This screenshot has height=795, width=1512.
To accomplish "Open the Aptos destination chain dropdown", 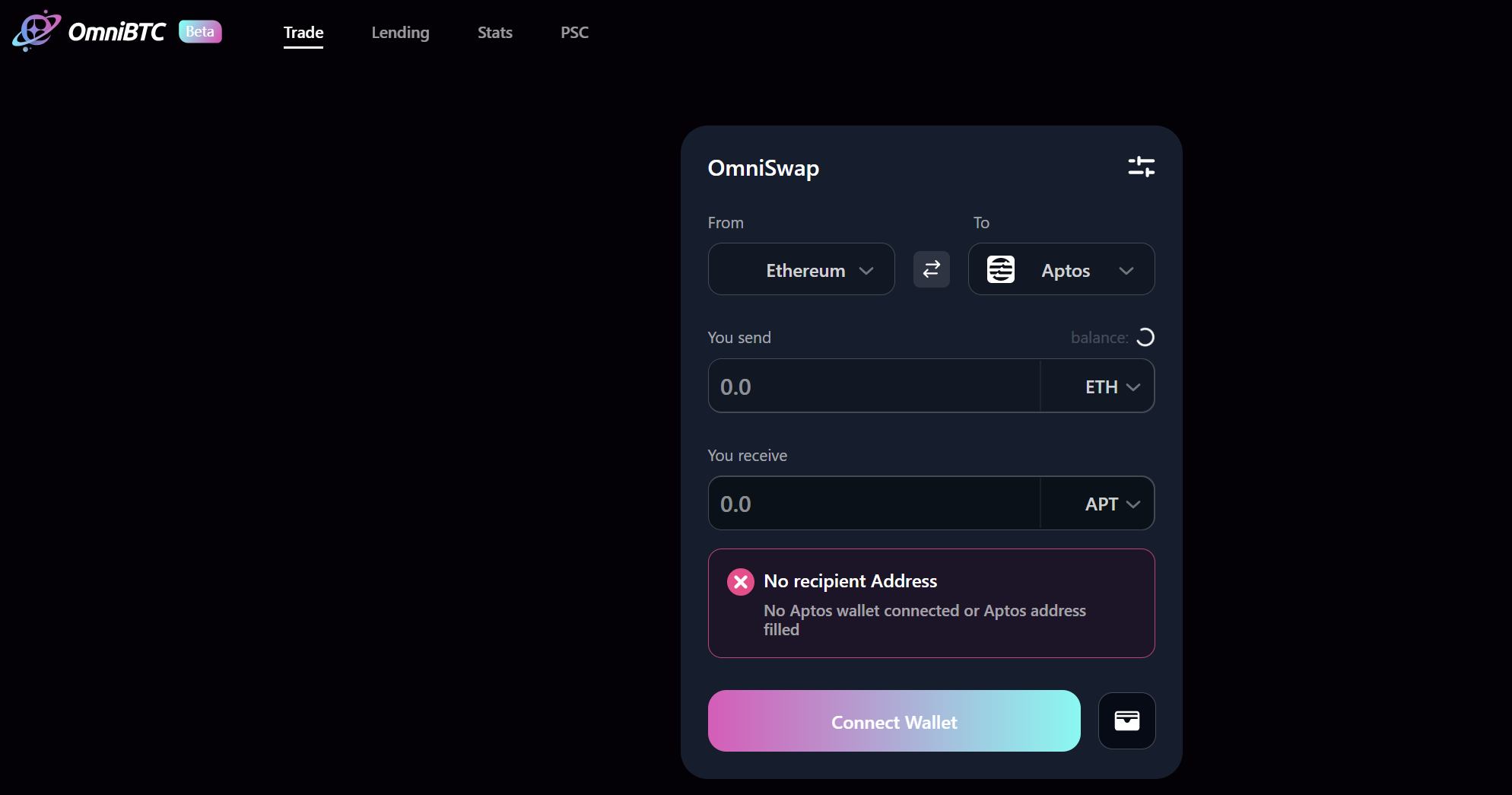I will click(1061, 269).
